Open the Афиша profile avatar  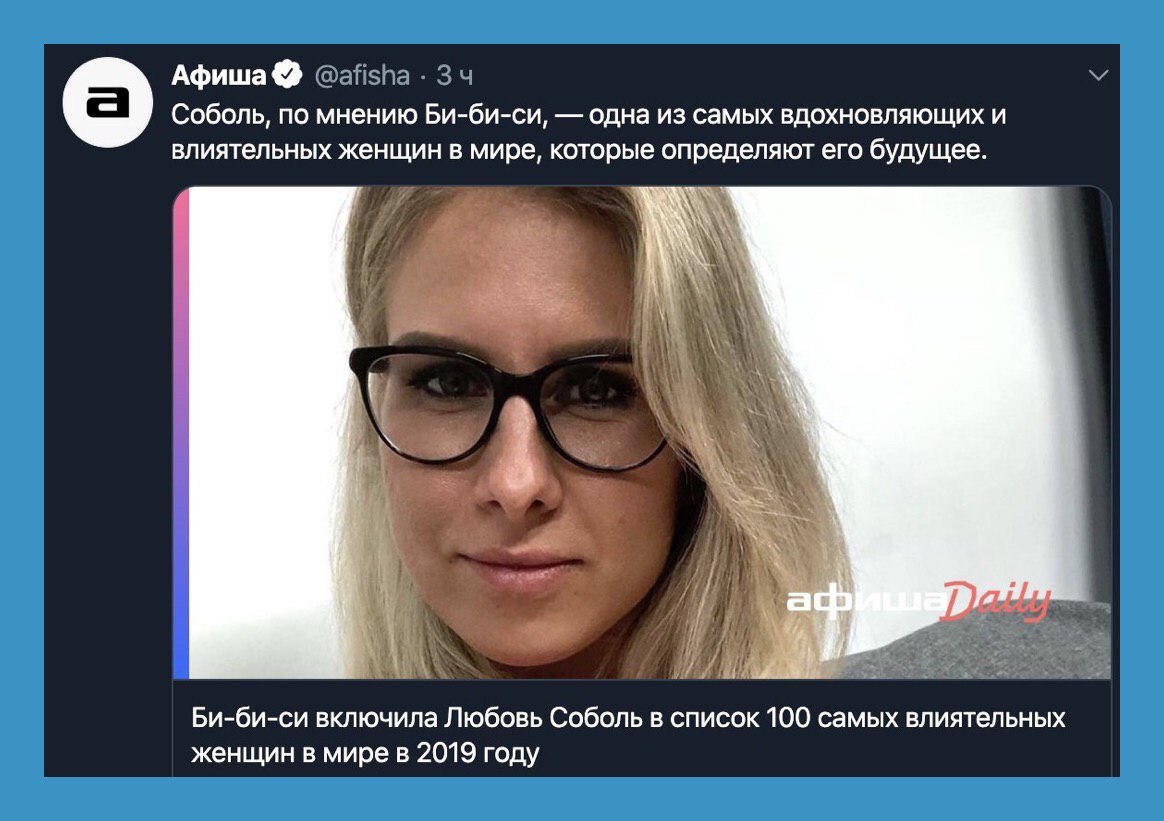[x=108, y=102]
